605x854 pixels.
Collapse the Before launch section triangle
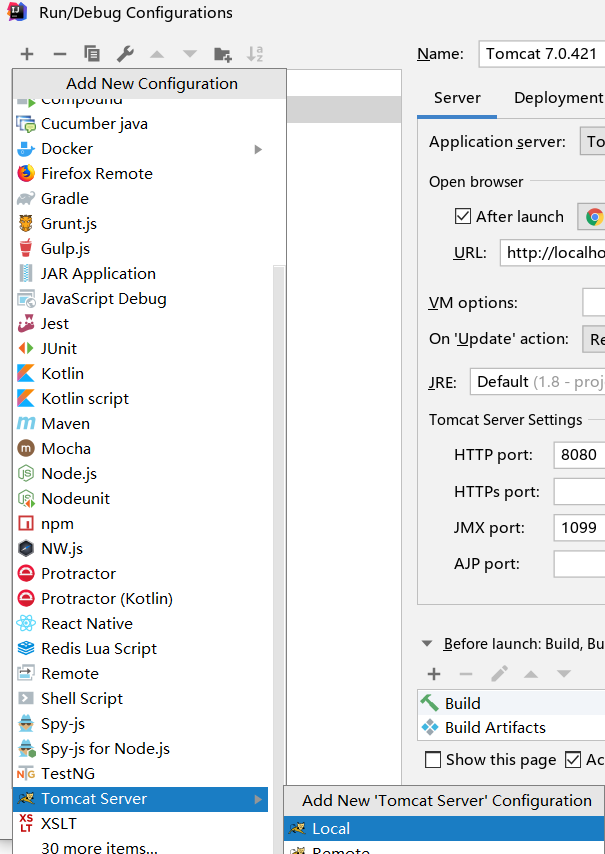427,644
